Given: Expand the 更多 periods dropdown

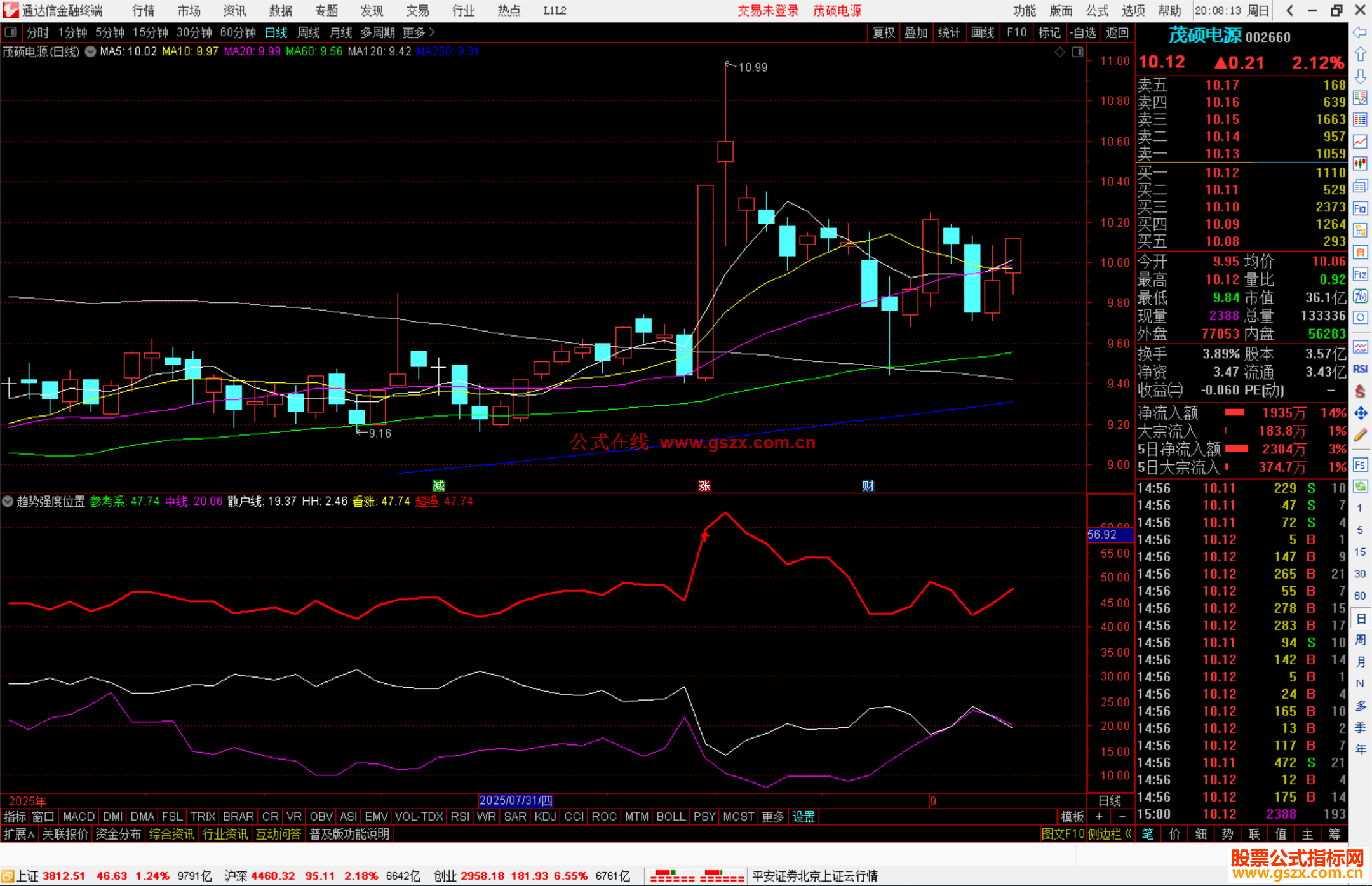Looking at the screenshot, I should click(419, 32).
